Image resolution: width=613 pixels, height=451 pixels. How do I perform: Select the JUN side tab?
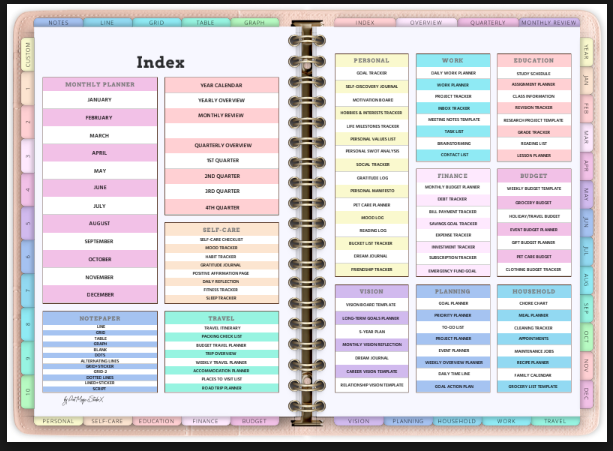tap(586, 222)
